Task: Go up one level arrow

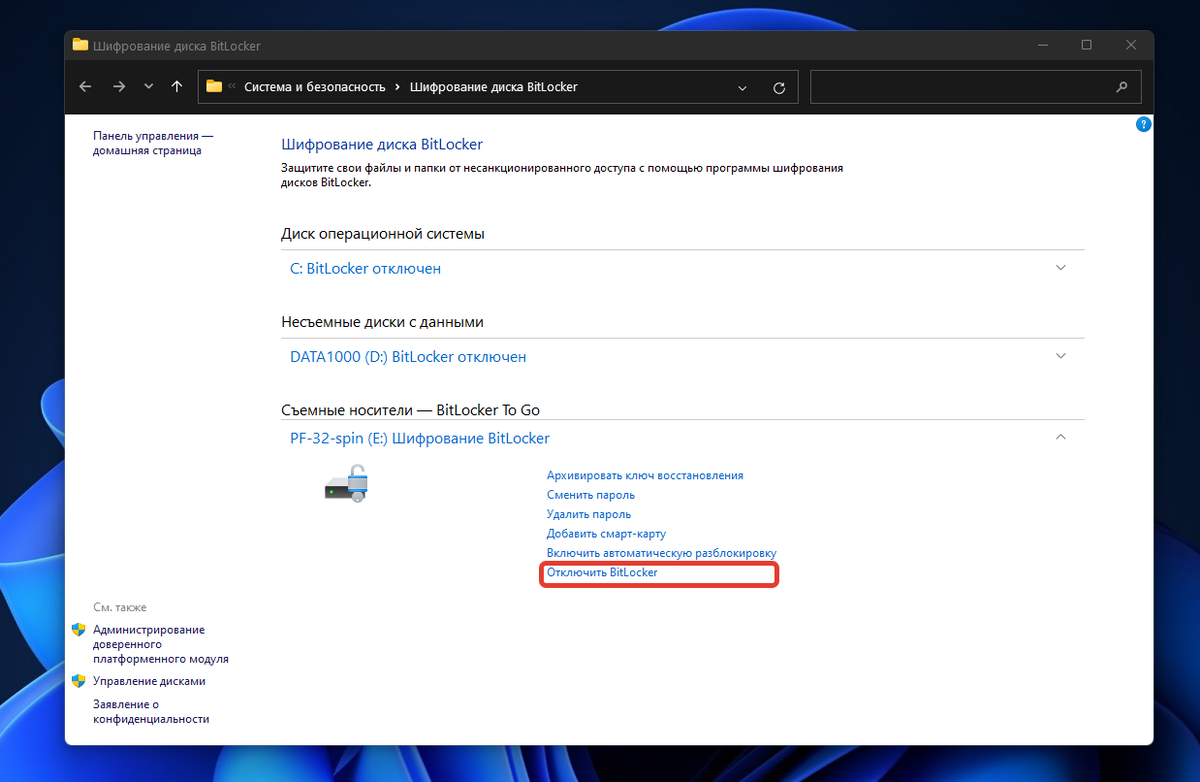Action: point(177,87)
